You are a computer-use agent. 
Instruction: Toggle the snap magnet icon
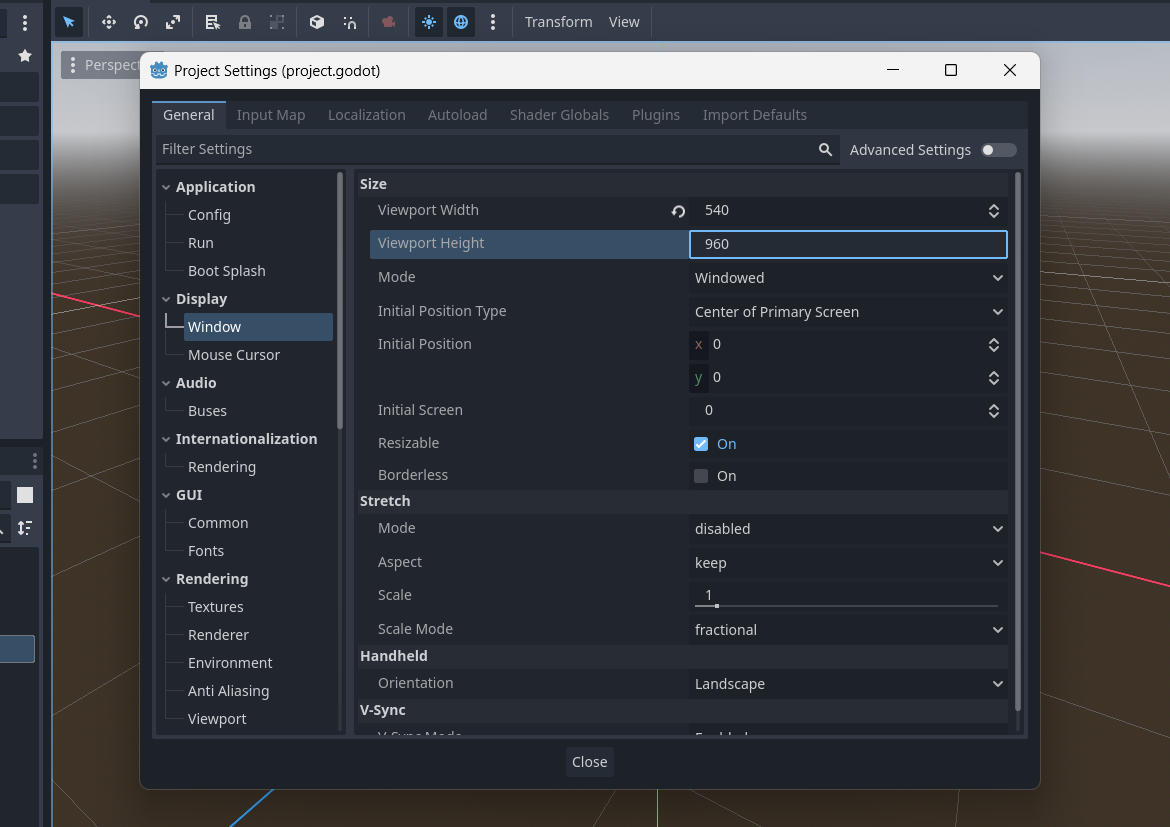click(349, 22)
